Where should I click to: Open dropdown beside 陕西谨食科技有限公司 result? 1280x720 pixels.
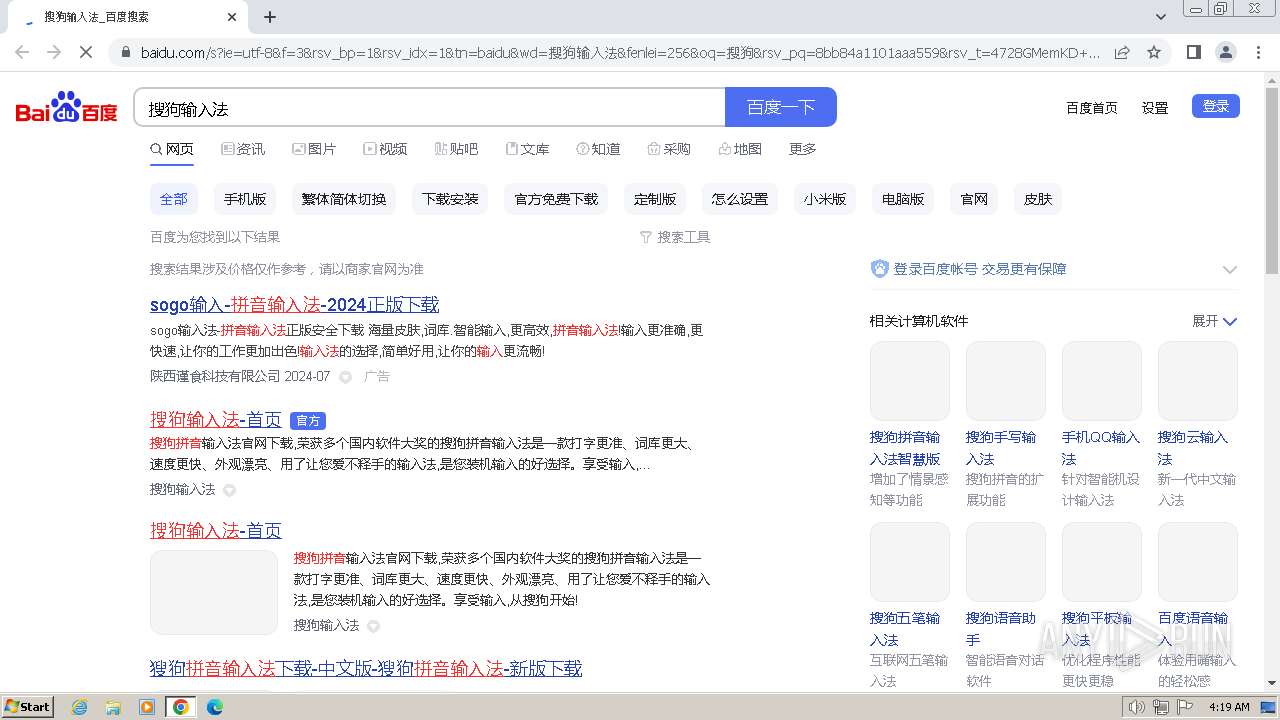point(345,377)
